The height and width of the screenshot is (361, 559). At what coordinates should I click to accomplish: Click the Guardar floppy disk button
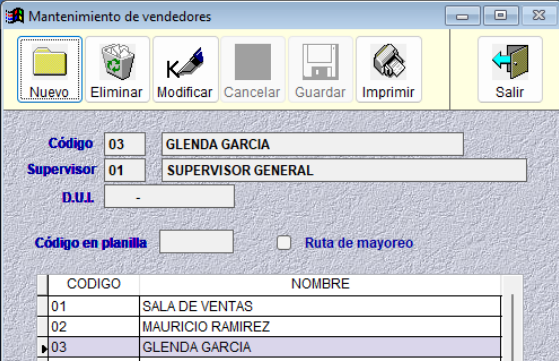320,69
